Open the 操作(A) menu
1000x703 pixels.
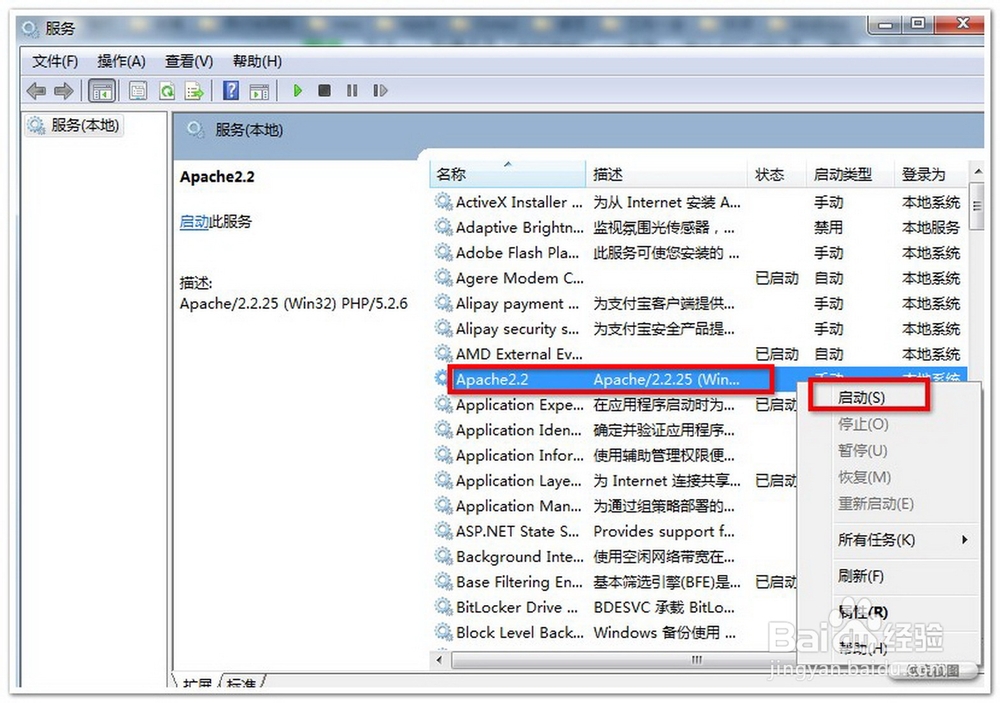121,61
